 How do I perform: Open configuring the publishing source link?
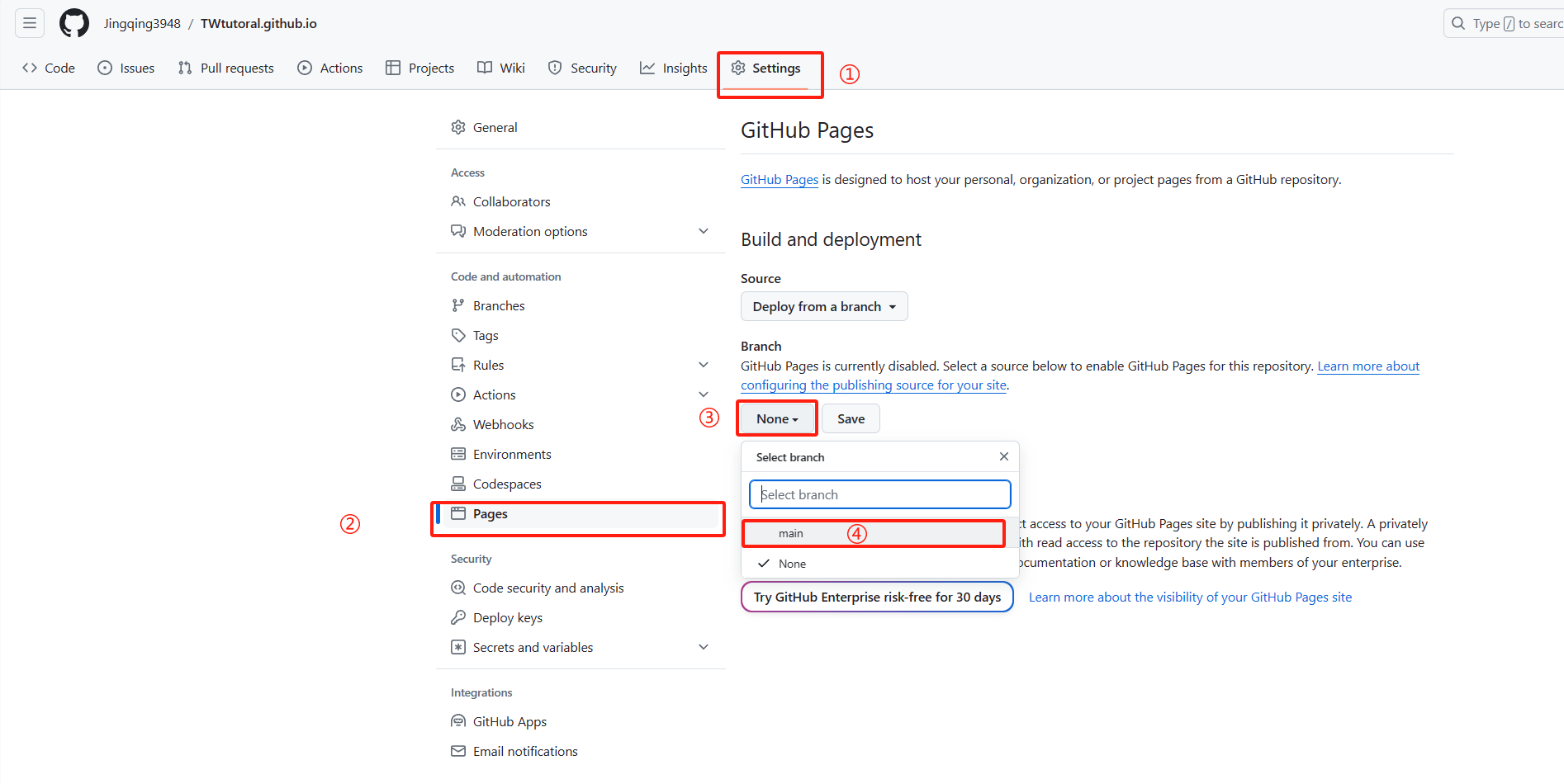coord(874,385)
